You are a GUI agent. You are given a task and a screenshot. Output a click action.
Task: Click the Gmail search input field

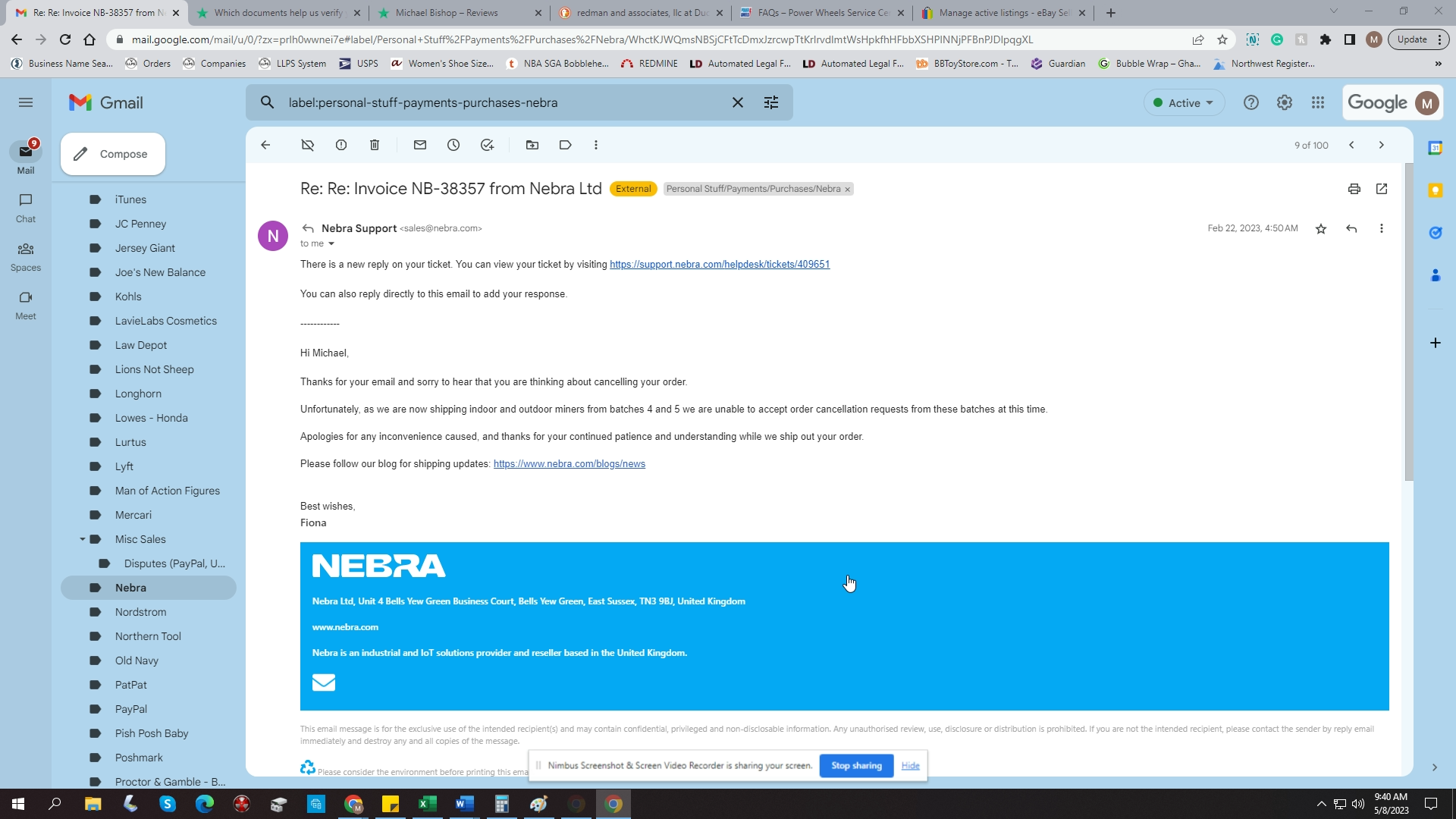500,102
